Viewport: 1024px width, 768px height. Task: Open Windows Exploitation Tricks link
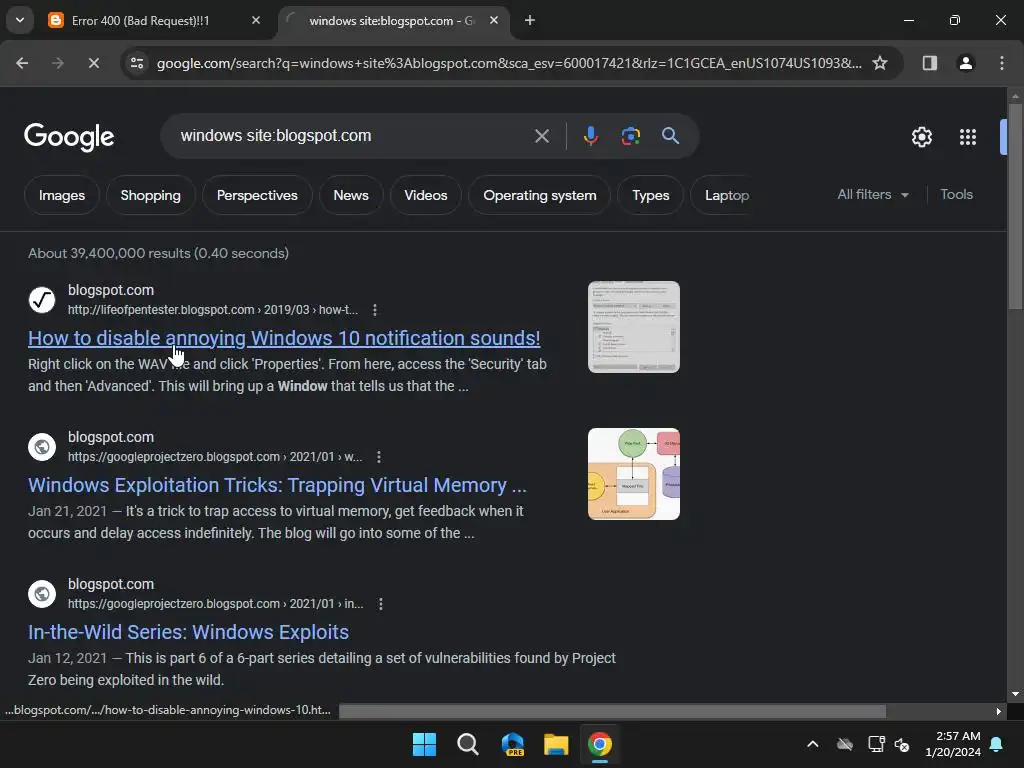[277, 485]
